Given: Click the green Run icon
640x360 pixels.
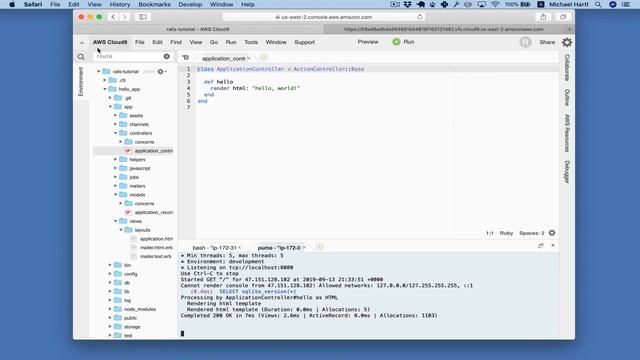Looking at the screenshot, I should (396, 42).
